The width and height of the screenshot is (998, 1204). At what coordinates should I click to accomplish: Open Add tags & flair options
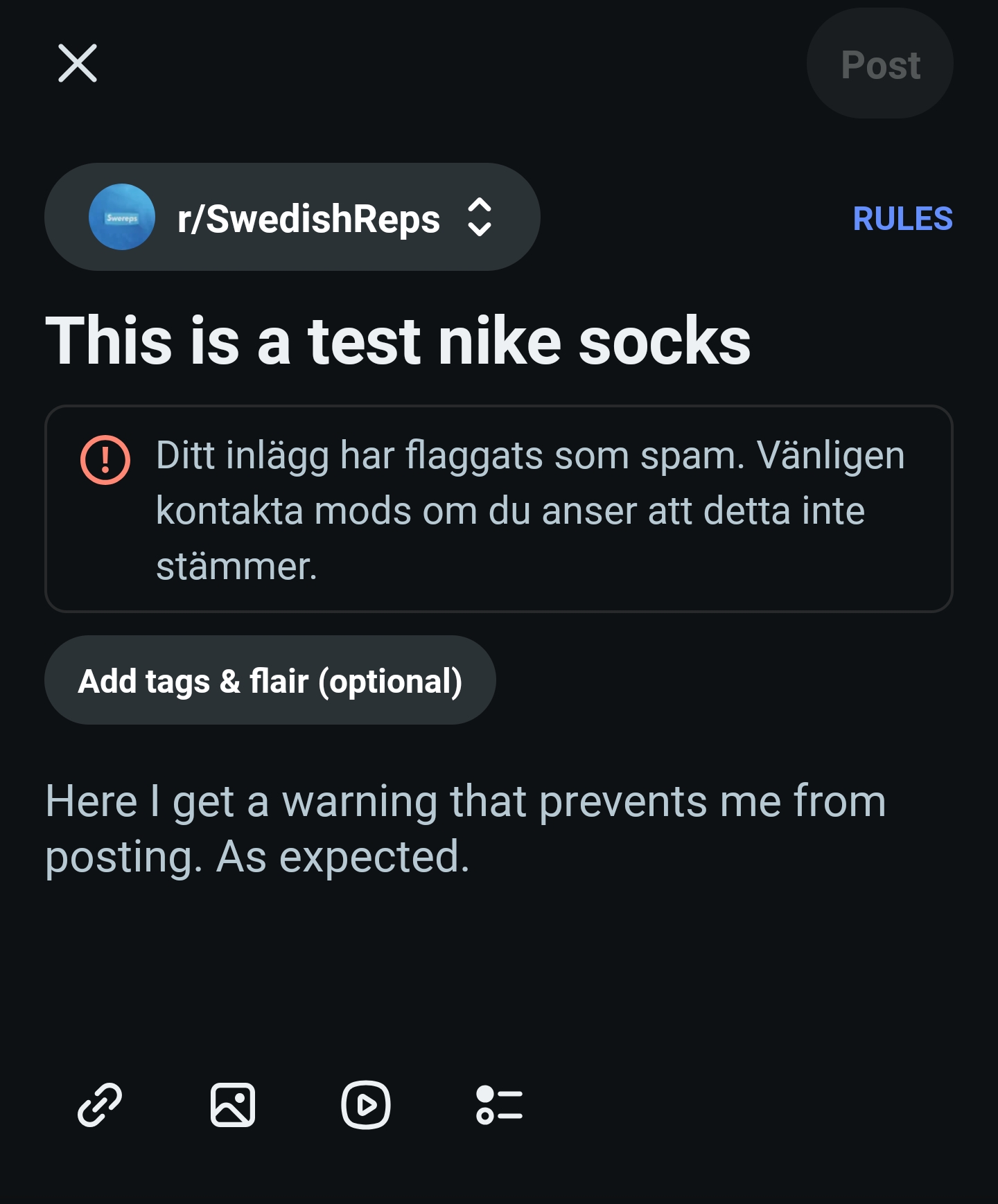click(270, 680)
